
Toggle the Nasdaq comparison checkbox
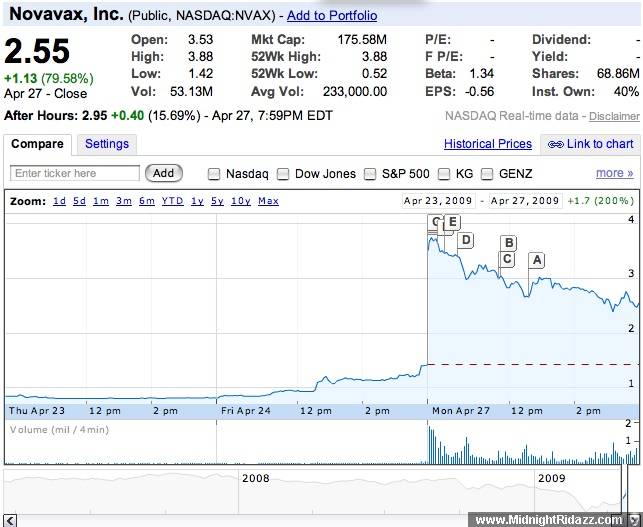214,174
